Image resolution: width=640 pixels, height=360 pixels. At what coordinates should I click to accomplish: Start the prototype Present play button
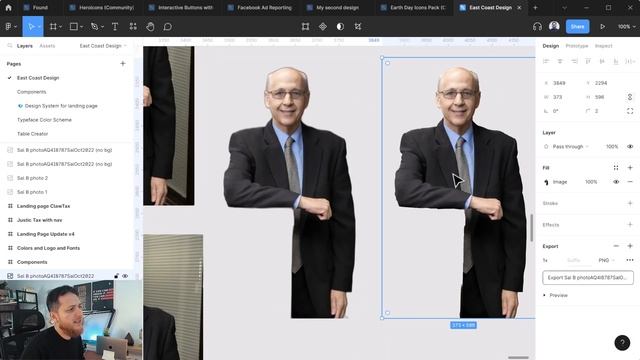click(602, 27)
